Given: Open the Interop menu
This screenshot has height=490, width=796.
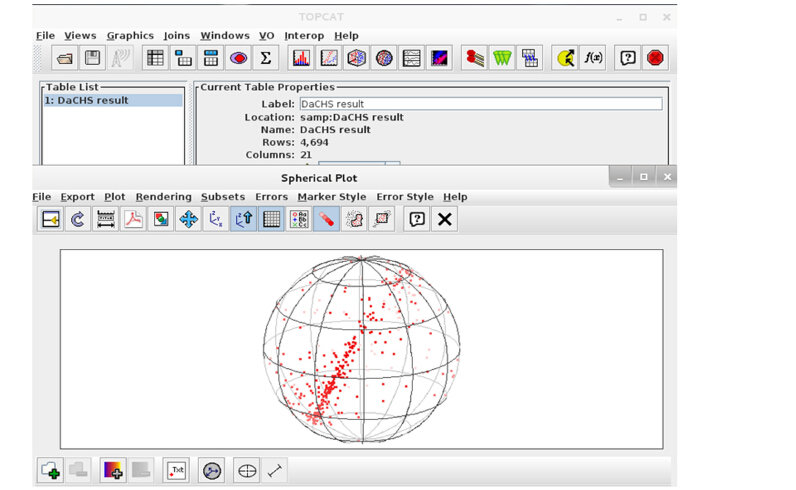Looking at the screenshot, I should click(x=304, y=36).
